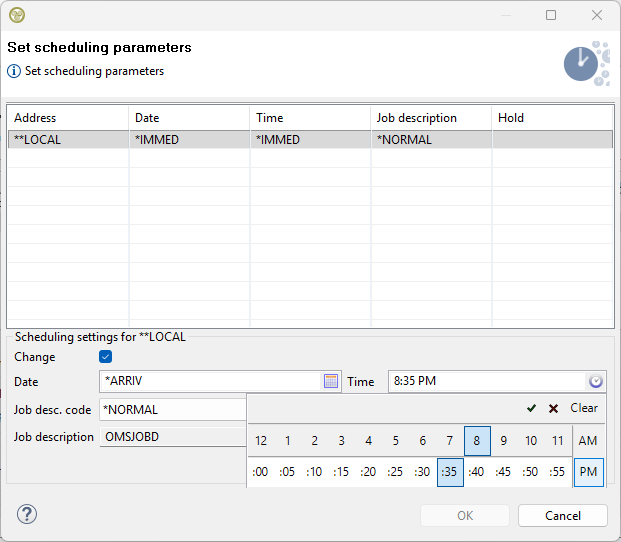Click the application icon in title bar

17,15
